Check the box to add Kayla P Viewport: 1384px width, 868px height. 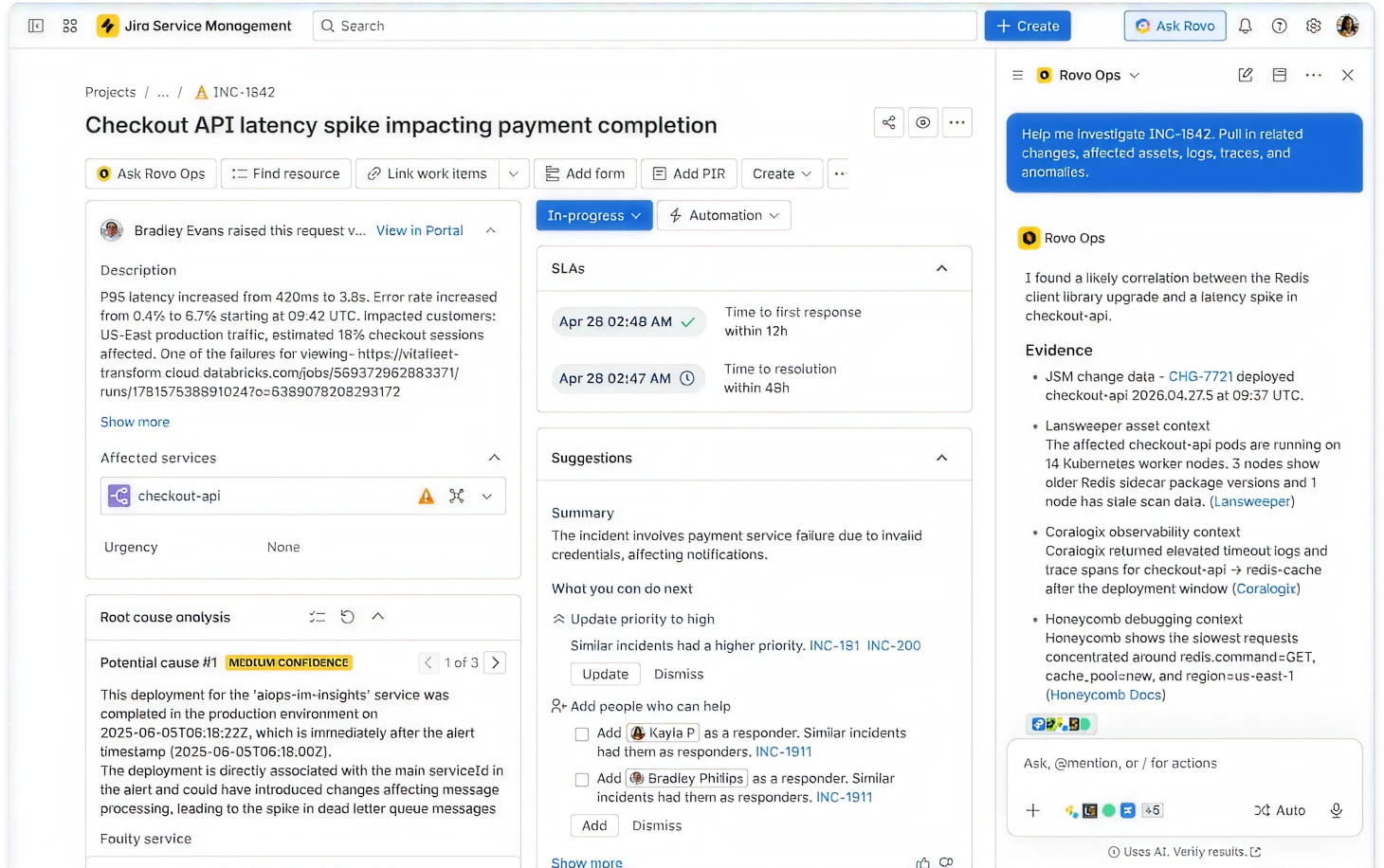582,734
